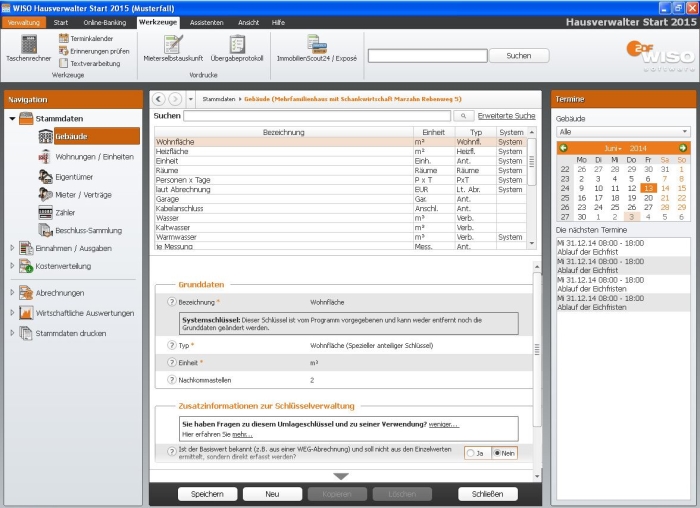Click the Erinnerungen prüfen icon
Viewport: 700px width, 508px height.
[64, 51]
